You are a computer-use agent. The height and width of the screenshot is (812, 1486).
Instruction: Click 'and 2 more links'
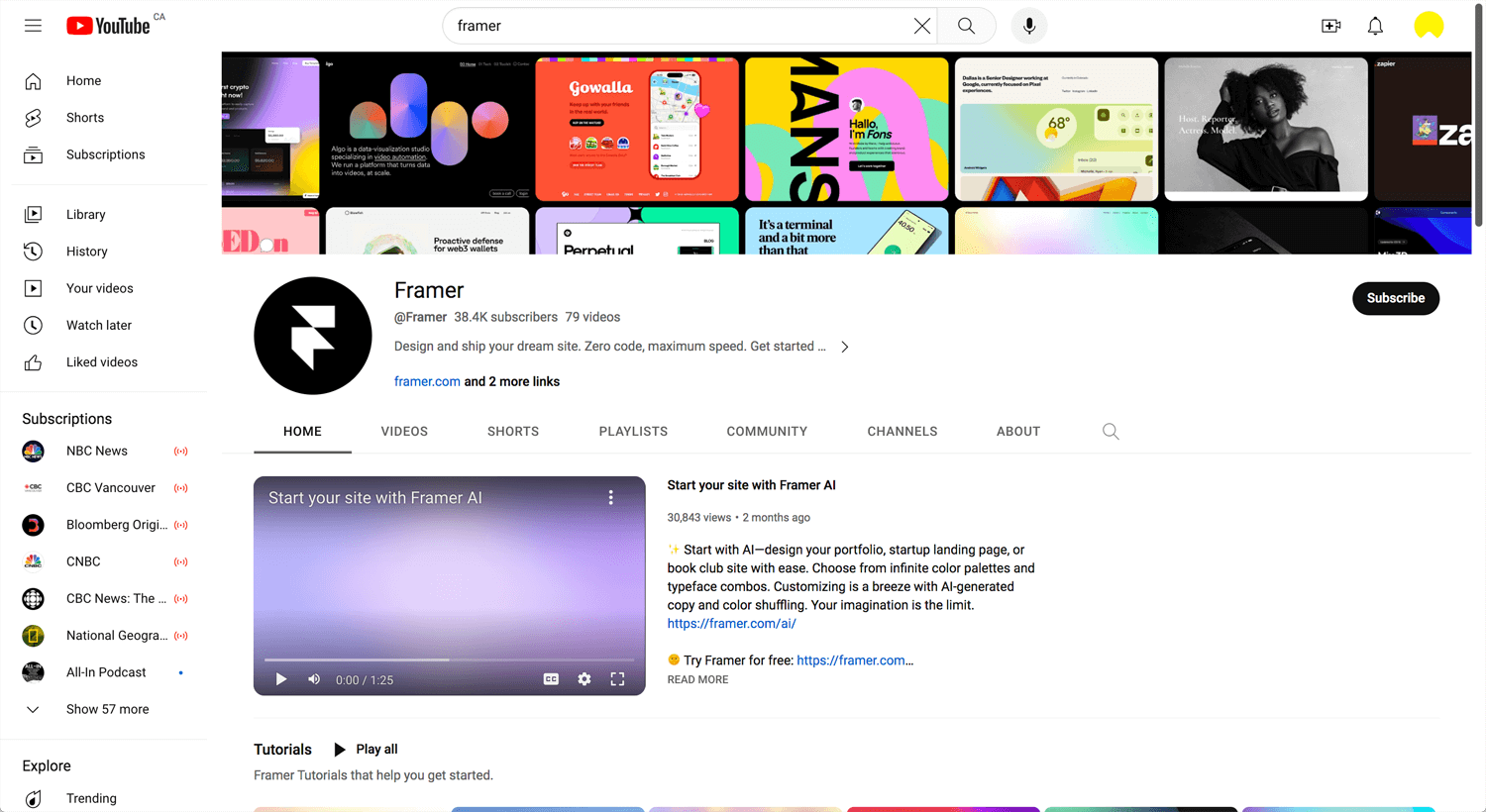512,381
